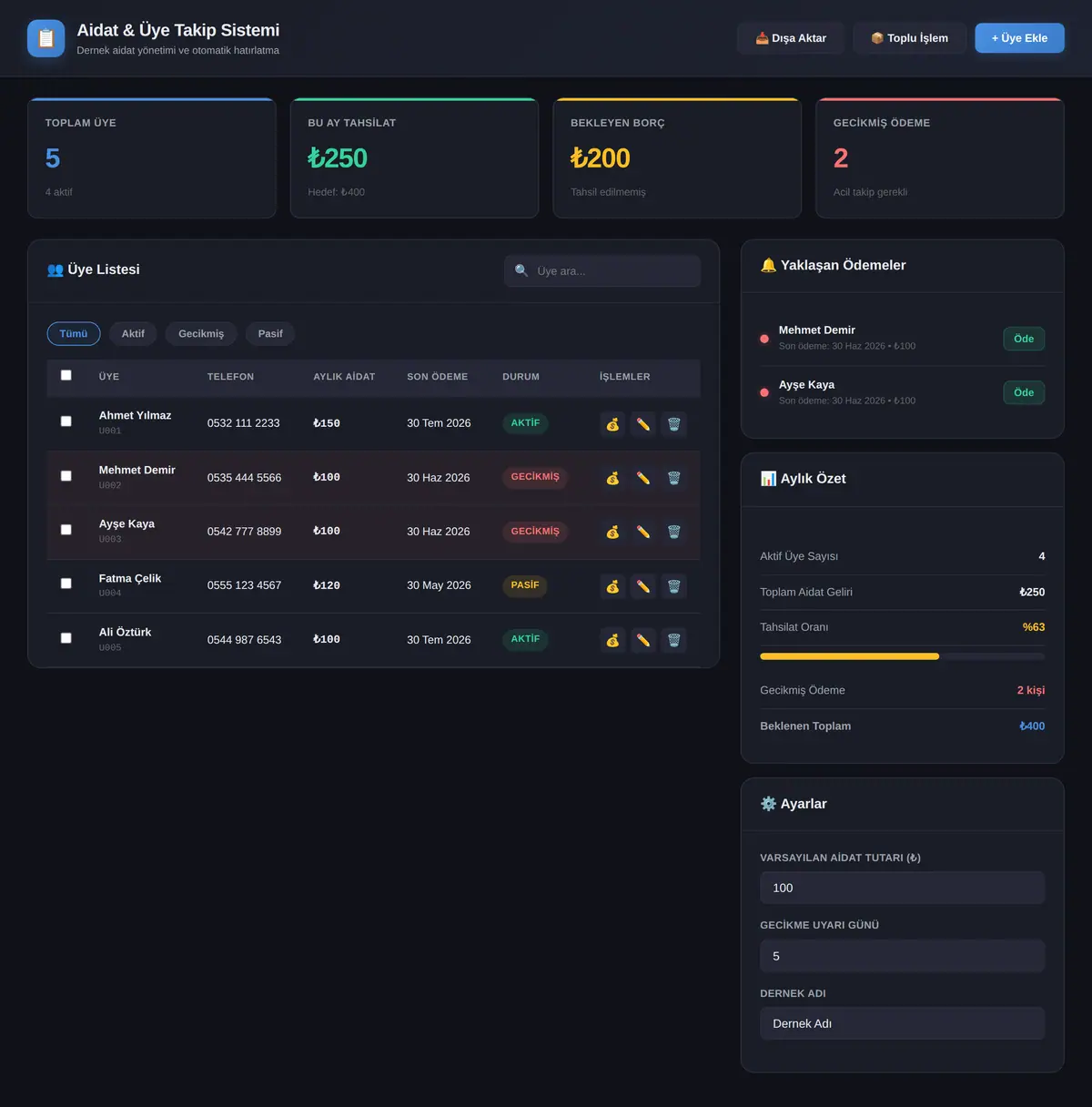1092x1107 pixels.
Task: Toggle the select-all checkbox in table header
Action: pyautogui.click(x=66, y=375)
